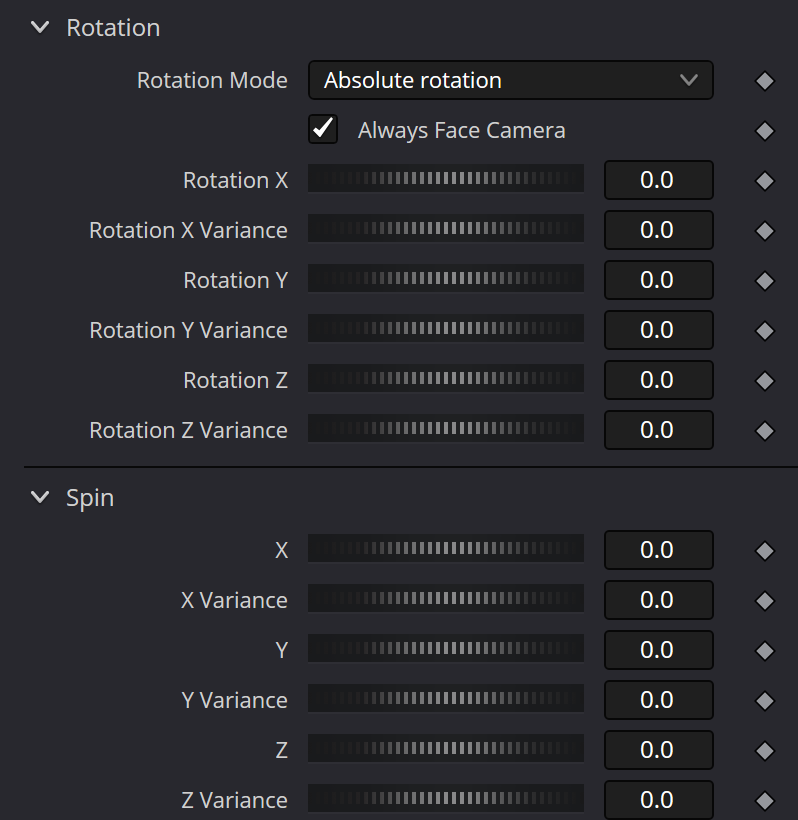Image resolution: width=798 pixels, height=820 pixels.
Task: Click Spin Y slider track
Action: (446, 648)
